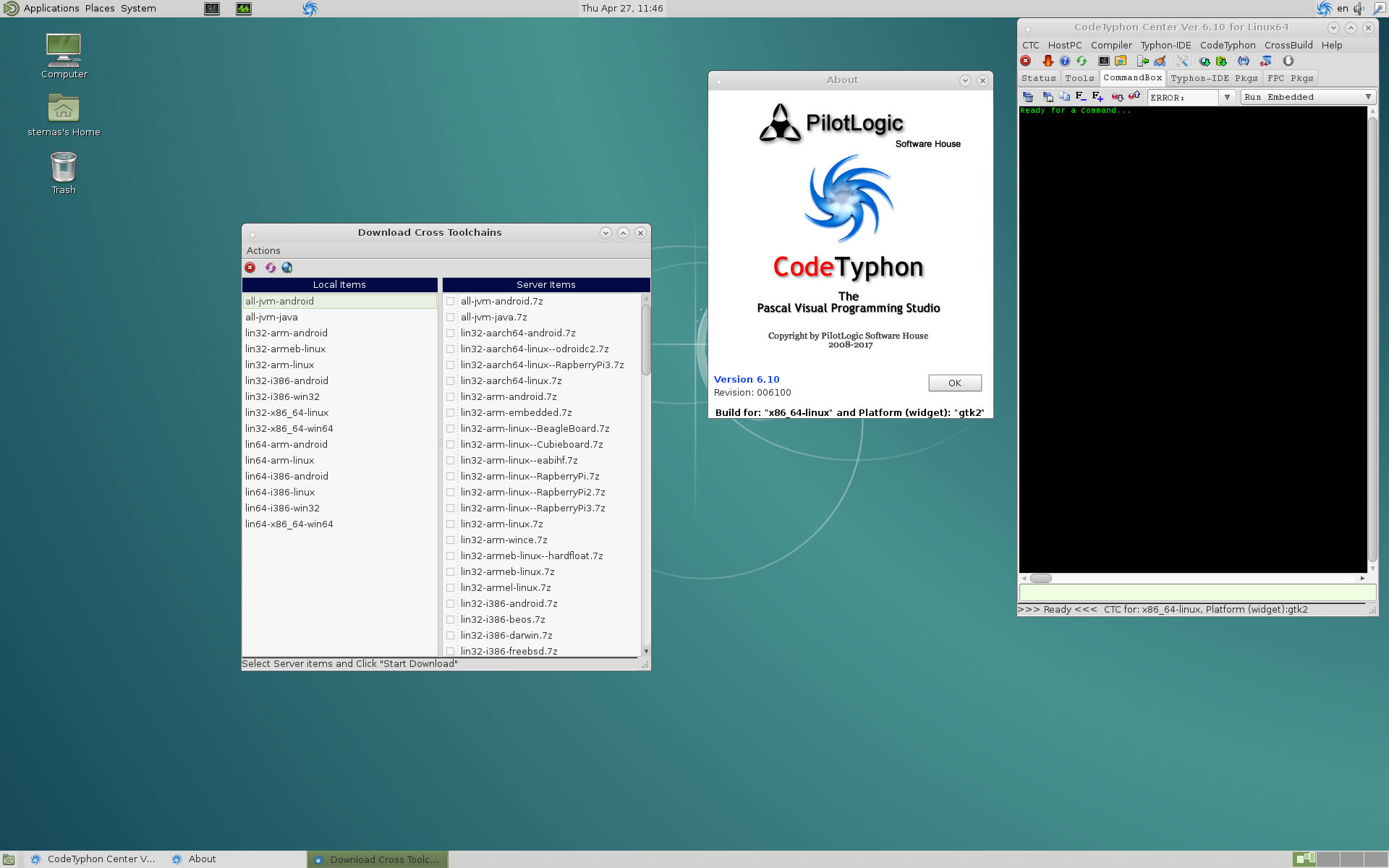The height and width of the screenshot is (868, 1389).
Task: Click the red ball with down-arrow icon
Action: click(1118, 97)
